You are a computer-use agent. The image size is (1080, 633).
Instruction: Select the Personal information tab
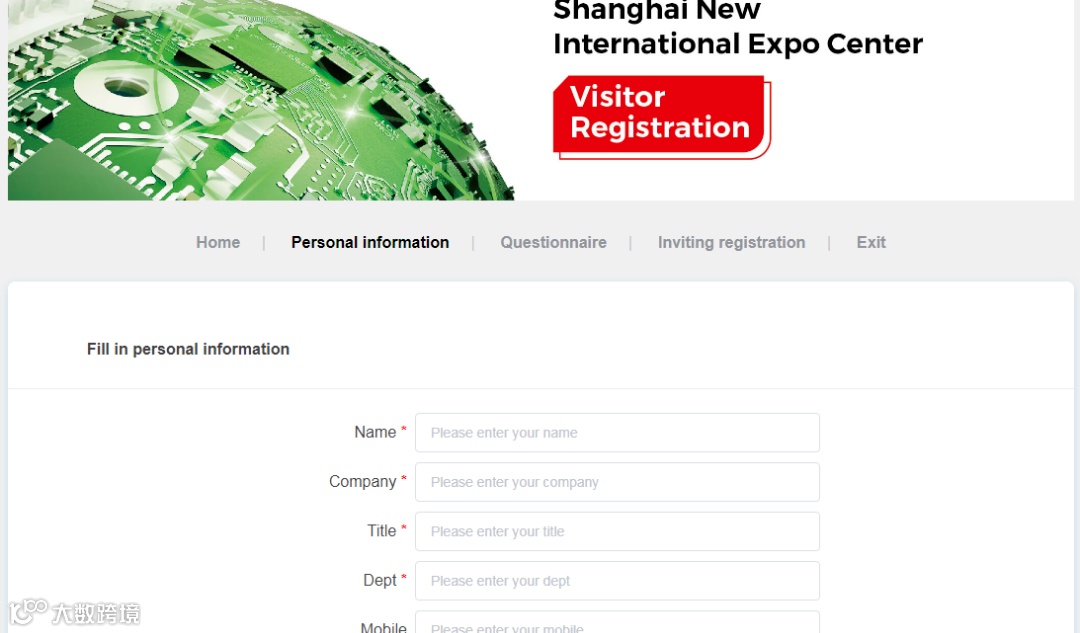[370, 242]
